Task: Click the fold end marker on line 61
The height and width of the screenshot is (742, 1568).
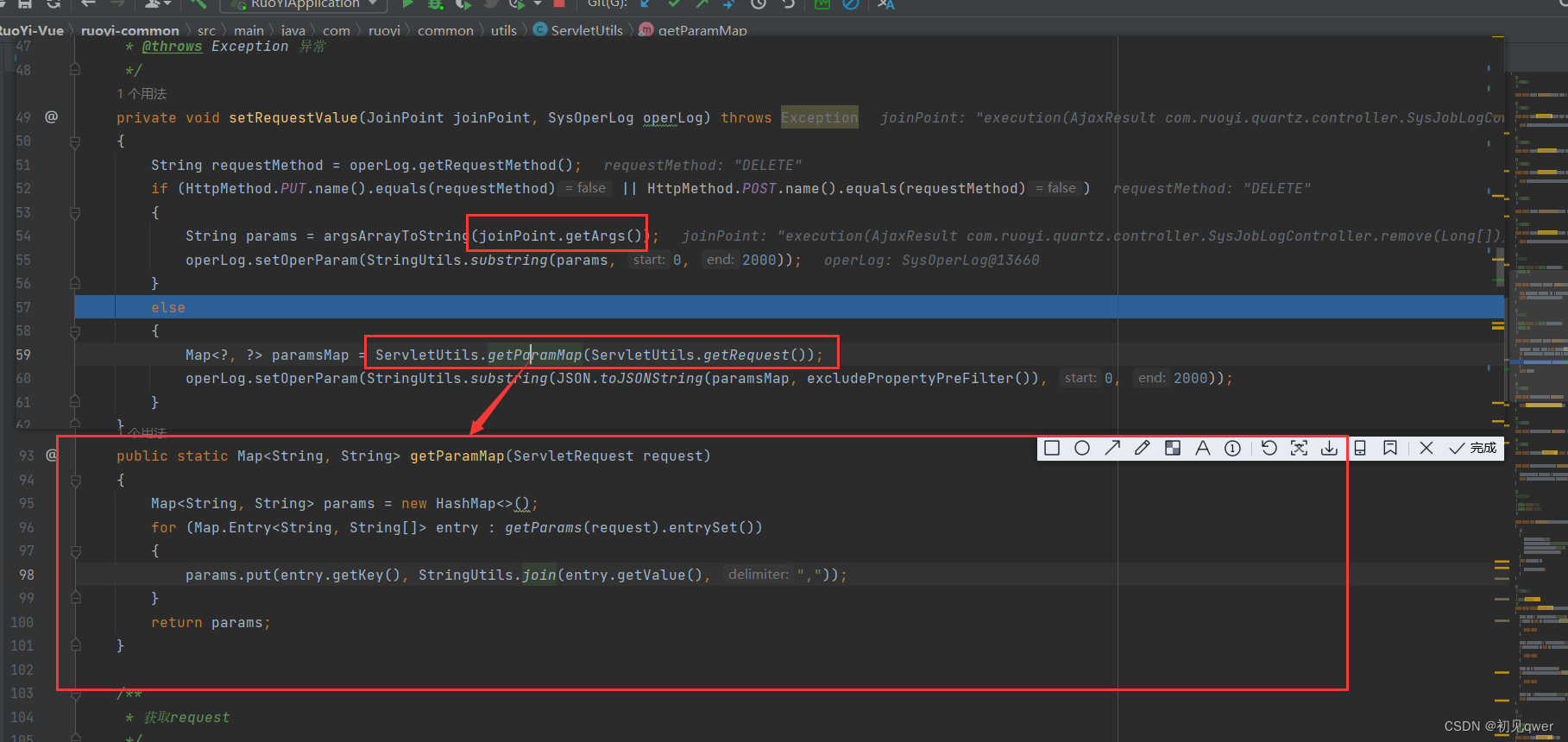Action: [75, 402]
